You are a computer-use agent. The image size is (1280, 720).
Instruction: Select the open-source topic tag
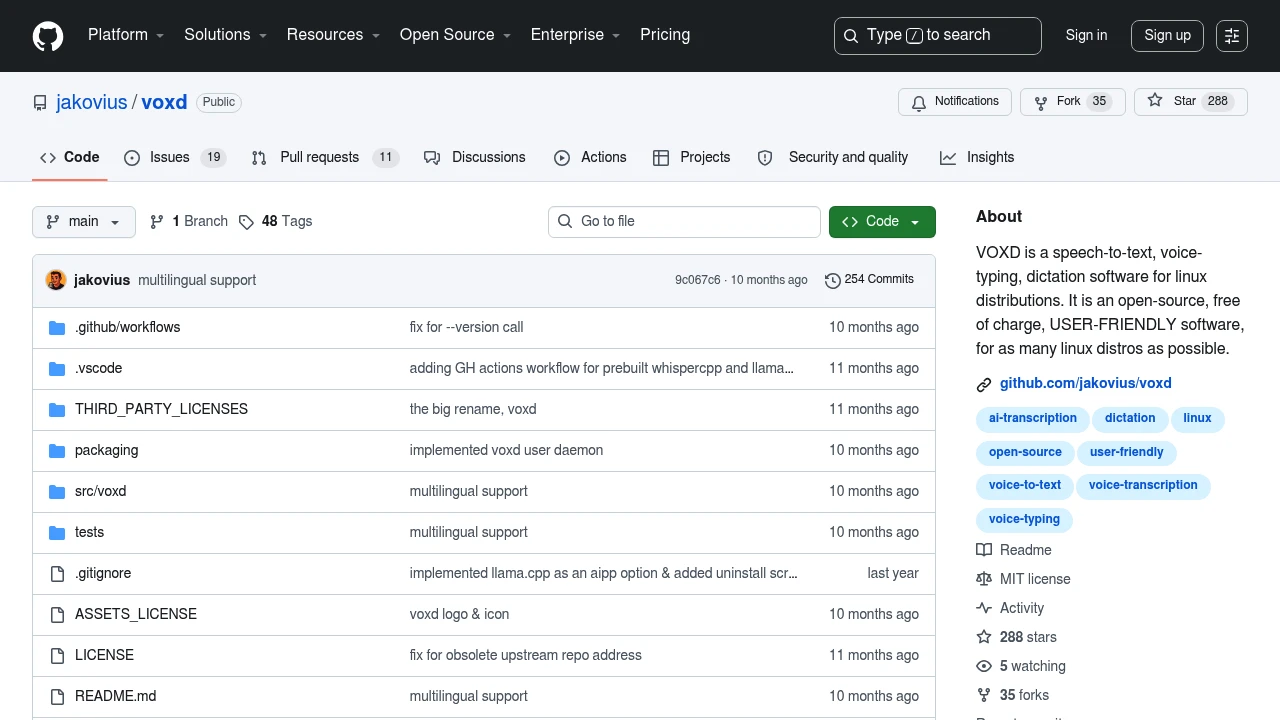tap(1025, 453)
